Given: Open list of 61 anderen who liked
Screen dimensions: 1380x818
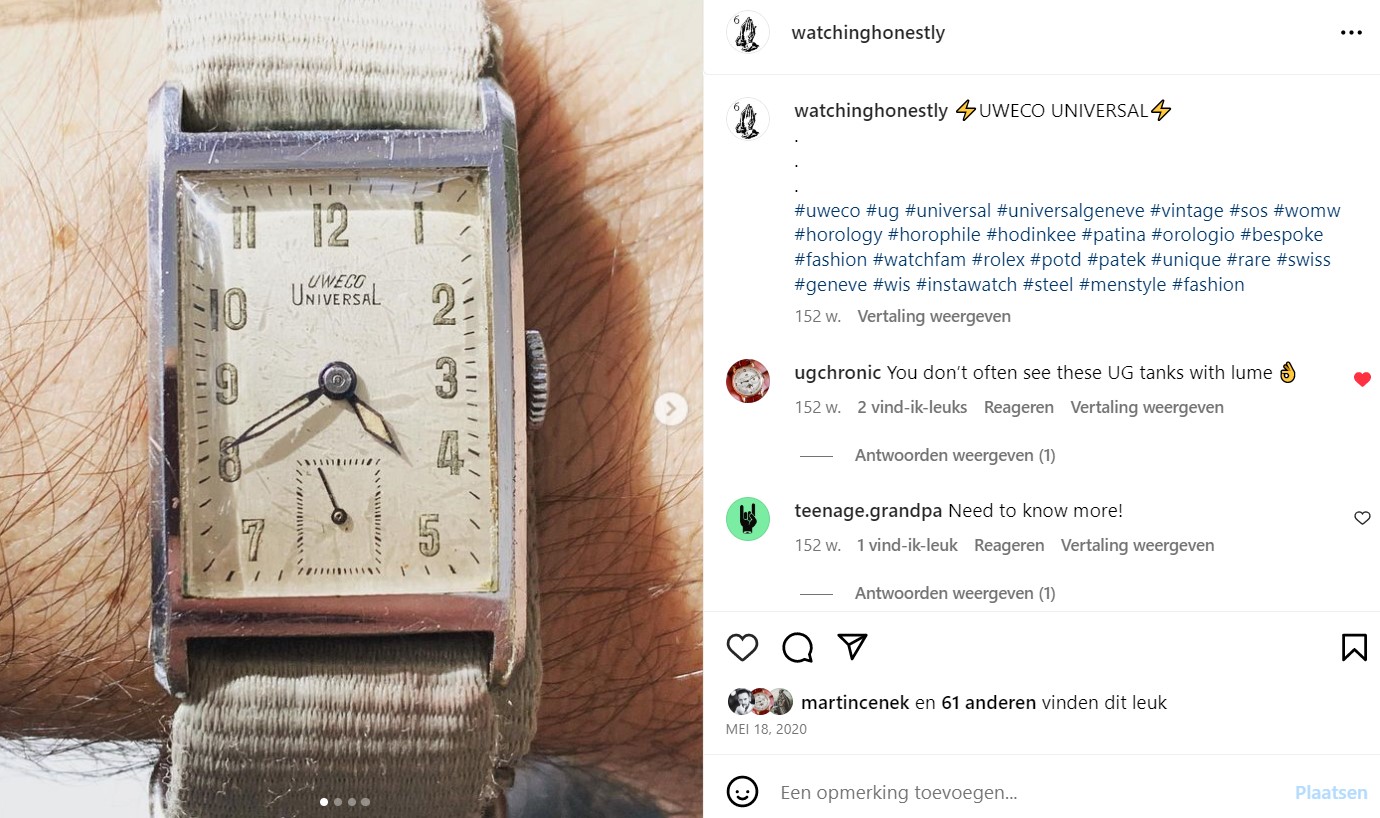Looking at the screenshot, I should tap(989, 702).
